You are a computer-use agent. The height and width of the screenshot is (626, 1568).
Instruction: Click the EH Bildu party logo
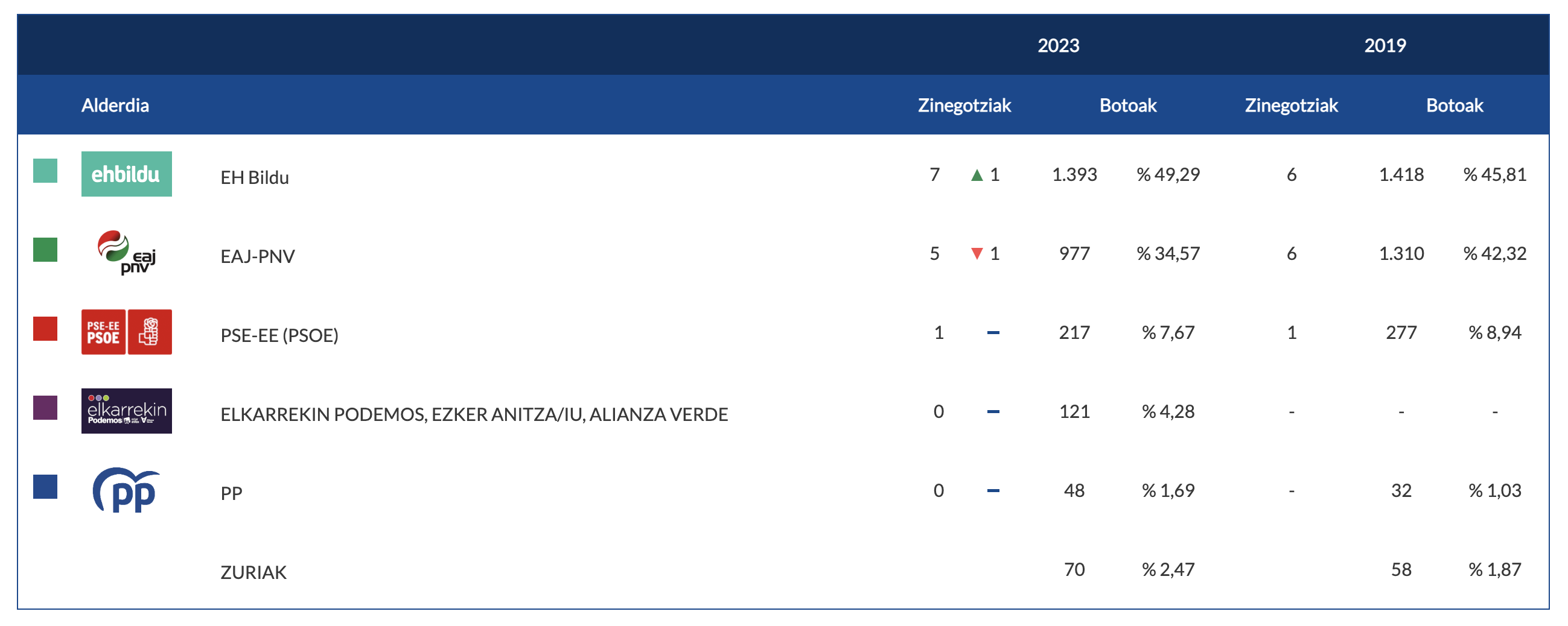coord(127,174)
